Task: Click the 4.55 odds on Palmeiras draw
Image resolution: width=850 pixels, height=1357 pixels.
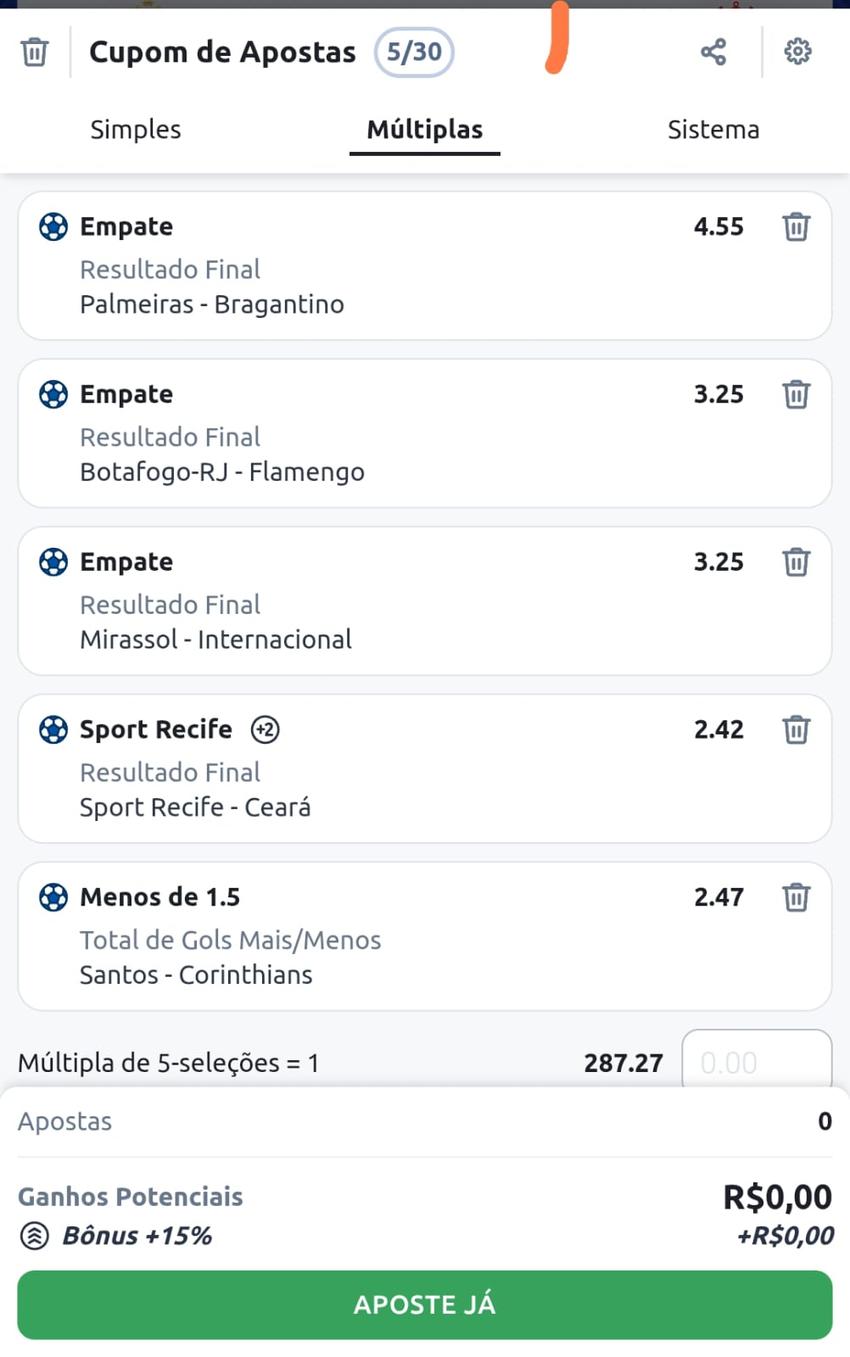Action: point(719,227)
